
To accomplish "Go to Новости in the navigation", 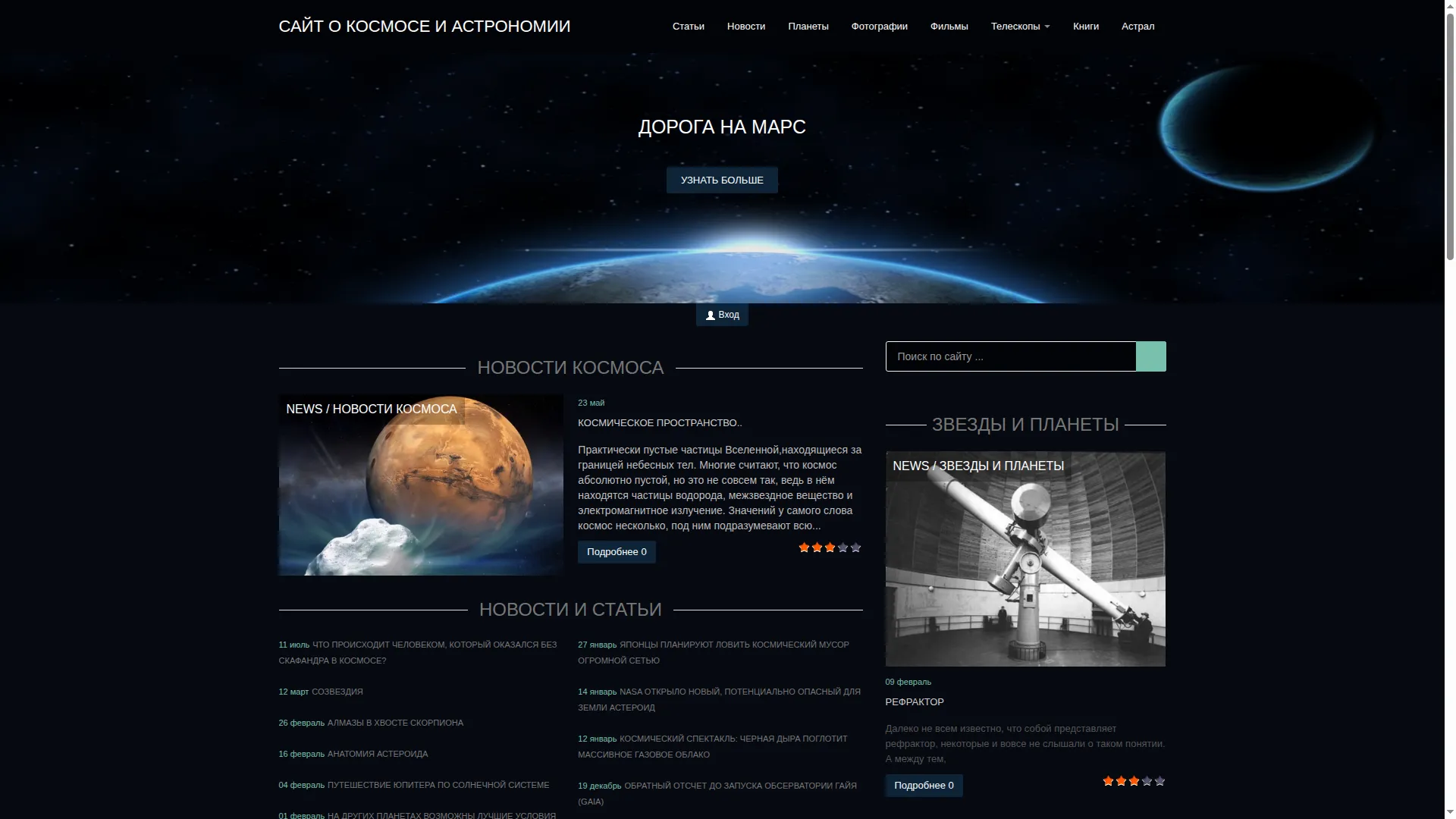I will click(745, 27).
